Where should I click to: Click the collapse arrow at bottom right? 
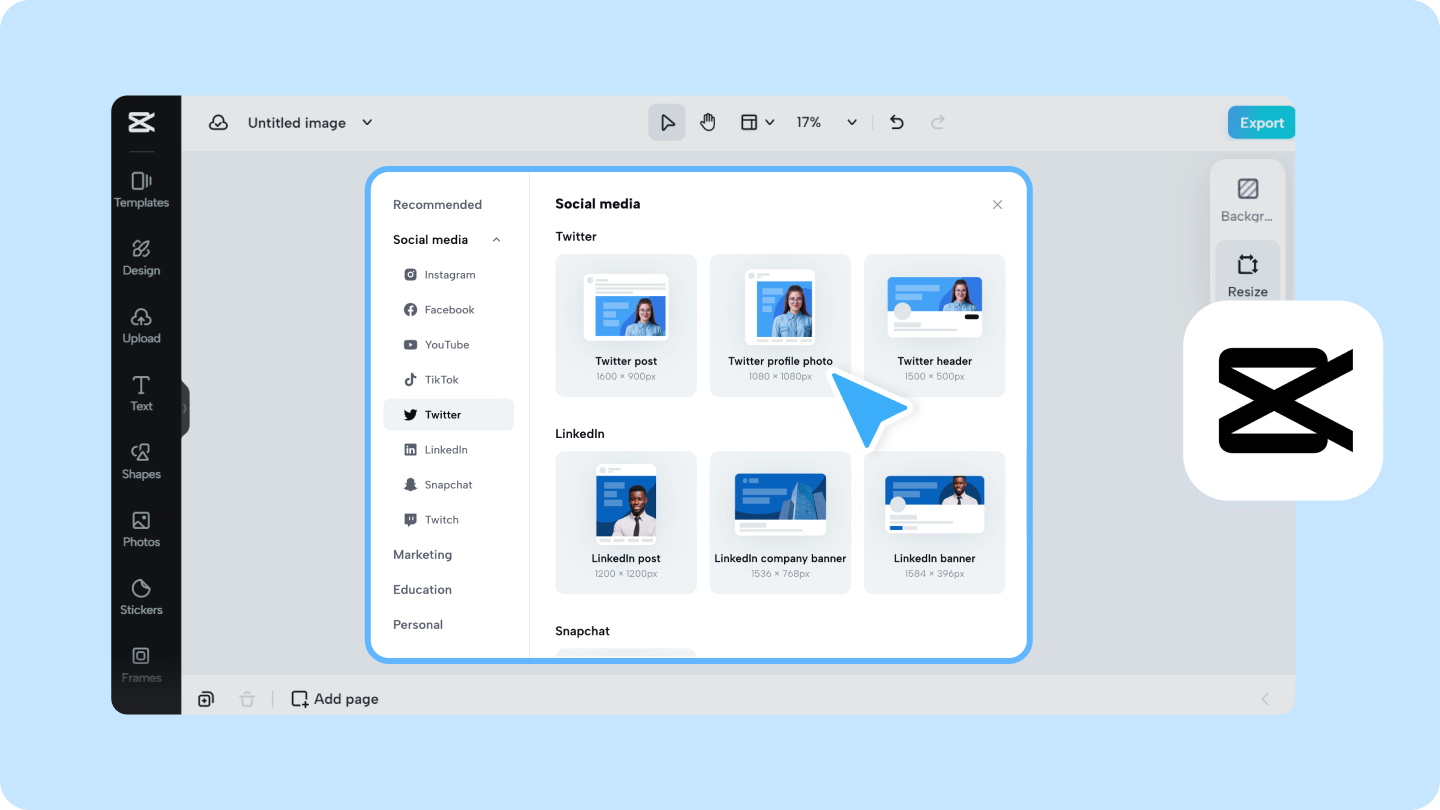click(x=1265, y=699)
